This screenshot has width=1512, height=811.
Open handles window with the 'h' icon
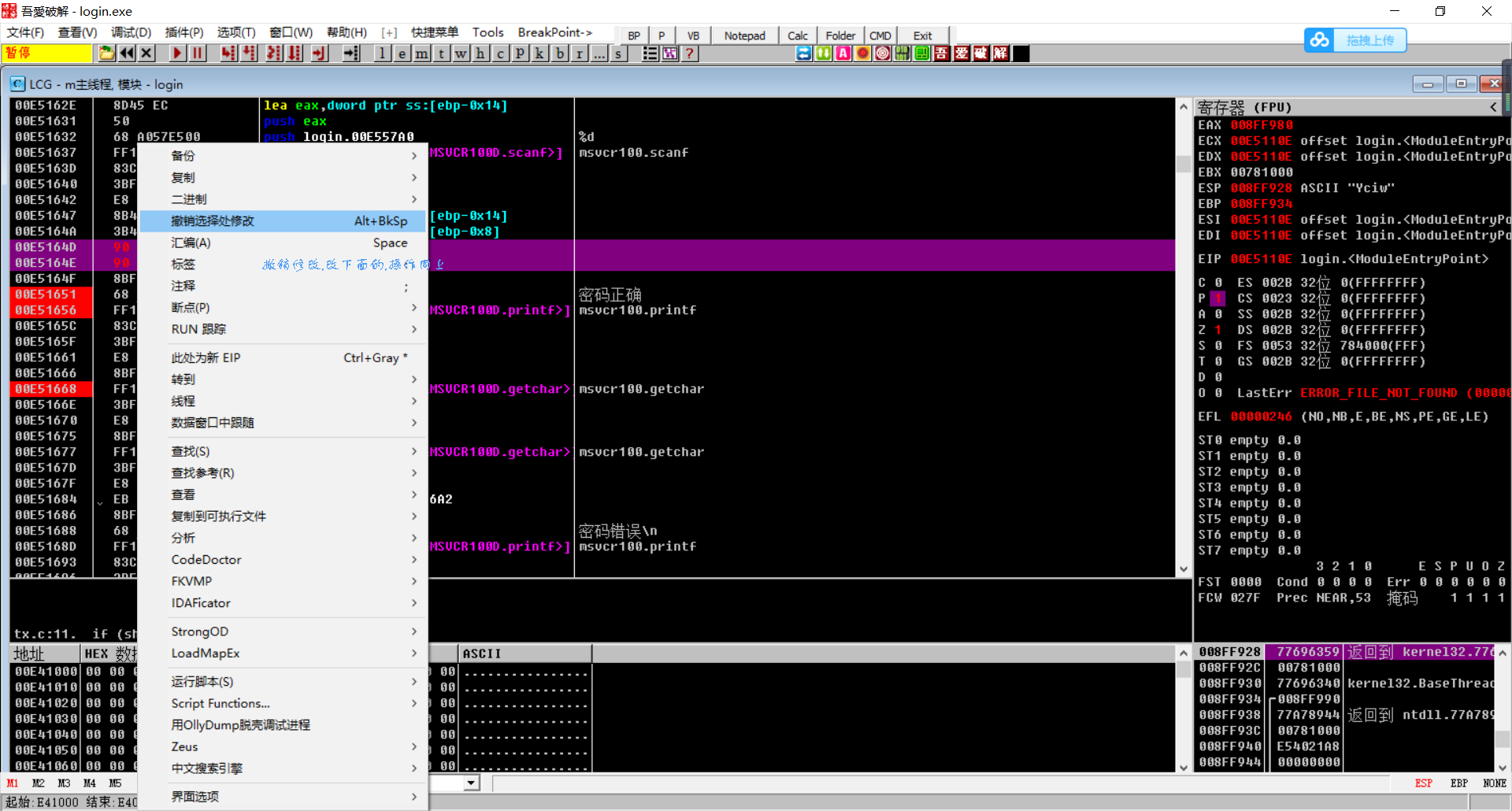(481, 53)
